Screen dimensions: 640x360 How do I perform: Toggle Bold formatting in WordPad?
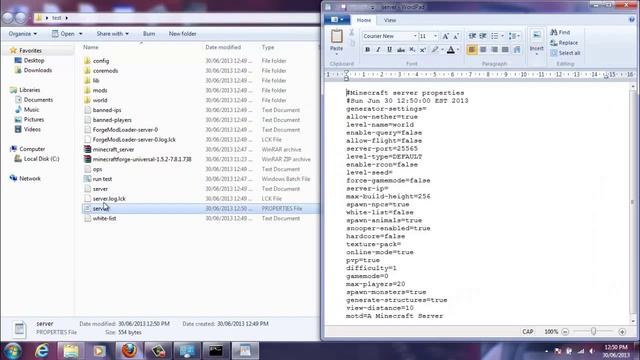(x=367, y=50)
